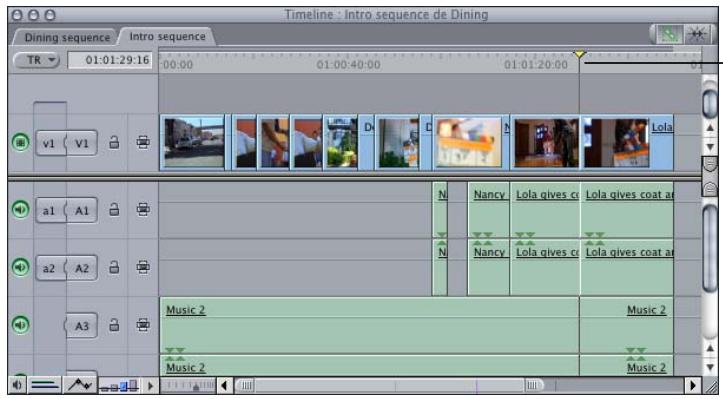Toggle audio controls speaker button at bottom
The height and width of the screenshot is (399, 723).
coord(18,385)
